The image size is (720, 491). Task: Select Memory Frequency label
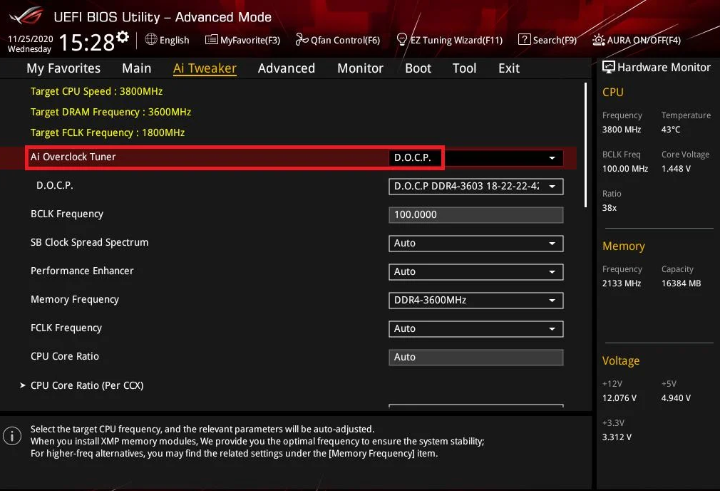(x=75, y=299)
